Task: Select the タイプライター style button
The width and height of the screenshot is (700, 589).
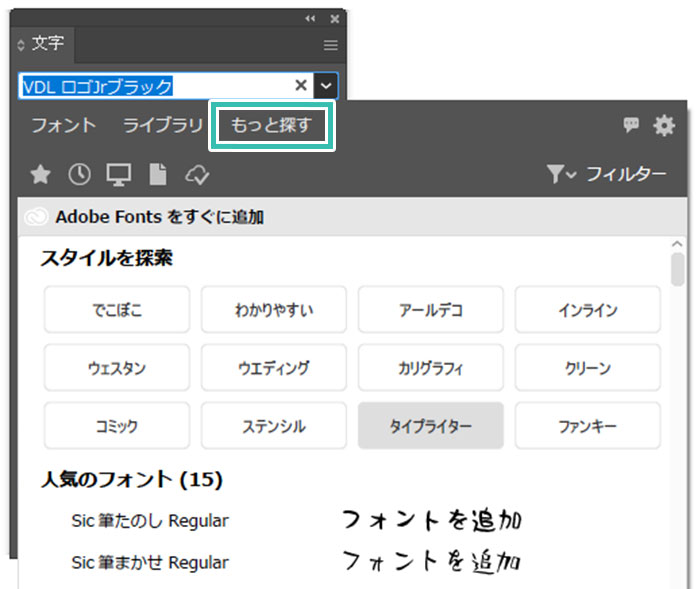Action: point(430,426)
